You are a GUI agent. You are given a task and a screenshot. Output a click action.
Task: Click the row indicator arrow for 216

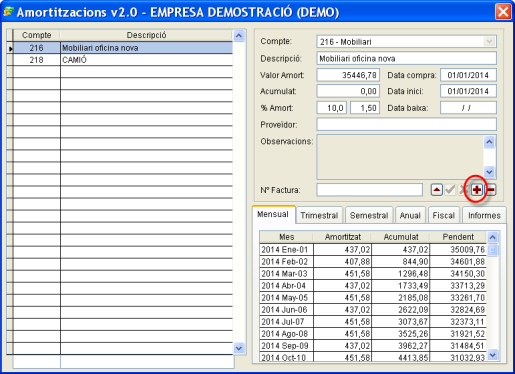(10, 49)
